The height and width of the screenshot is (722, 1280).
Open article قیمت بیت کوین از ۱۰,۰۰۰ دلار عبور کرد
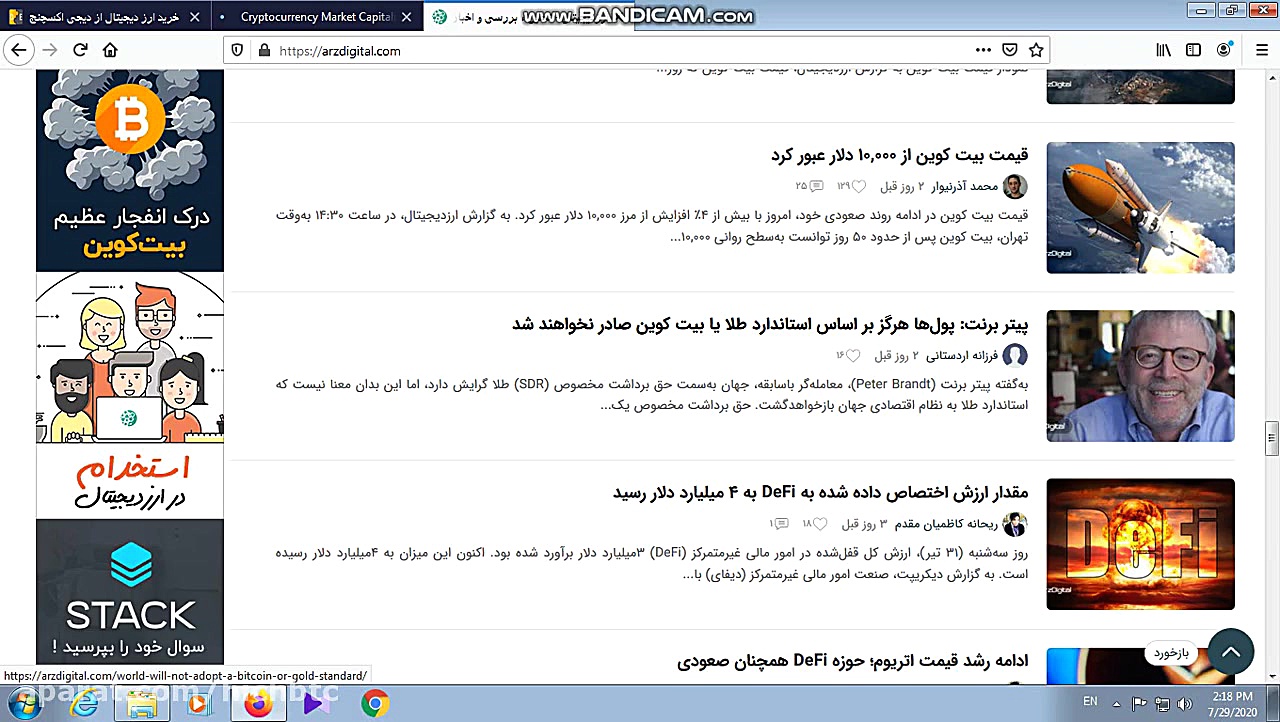(x=899, y=155)
